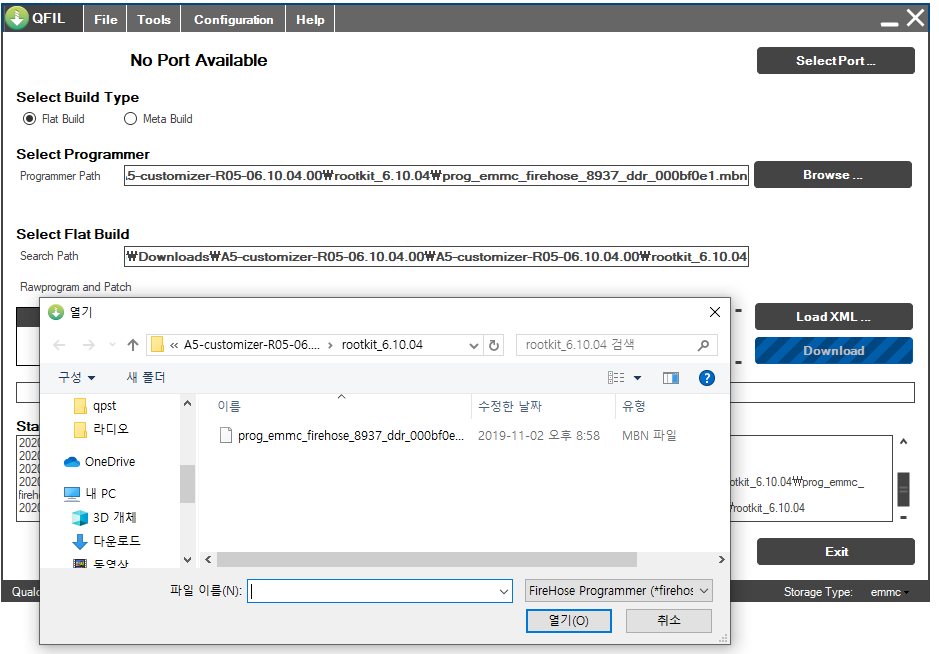Open the Configuration menu
The image size is (939, 654).
pyautogui.click(x=234, y=19)
